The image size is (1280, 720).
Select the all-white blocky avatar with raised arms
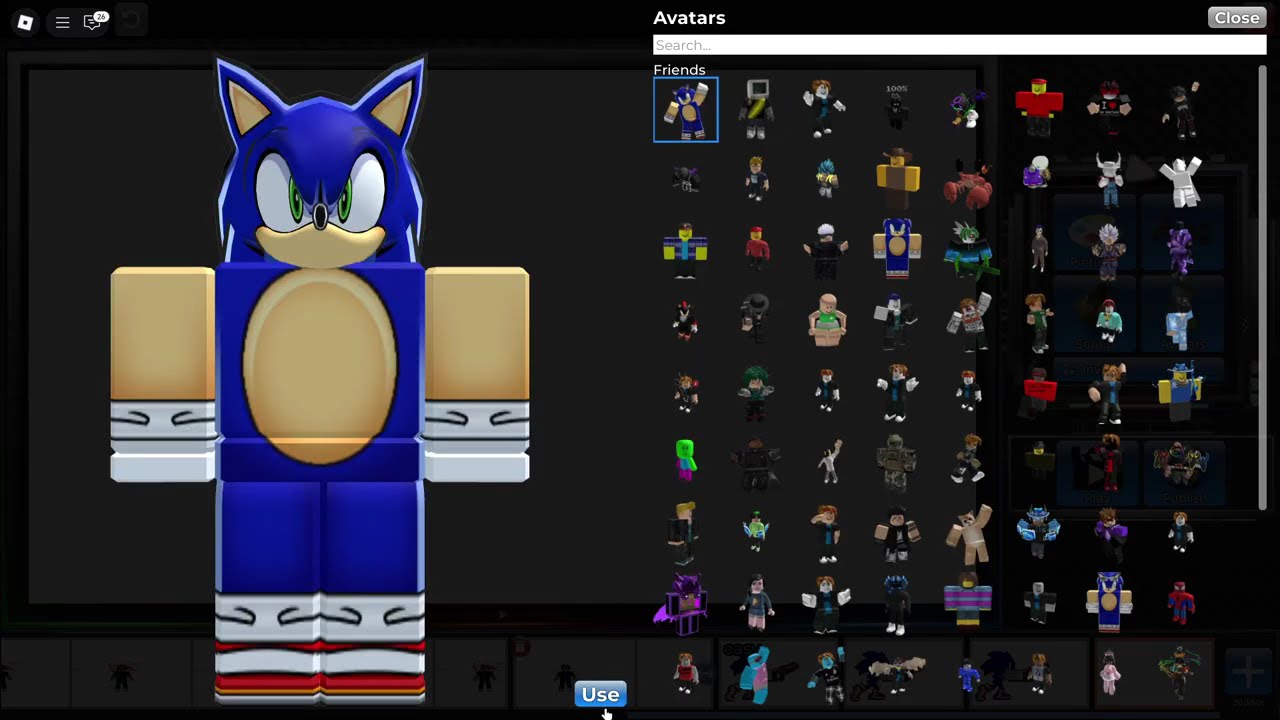tap(1181, 182)
